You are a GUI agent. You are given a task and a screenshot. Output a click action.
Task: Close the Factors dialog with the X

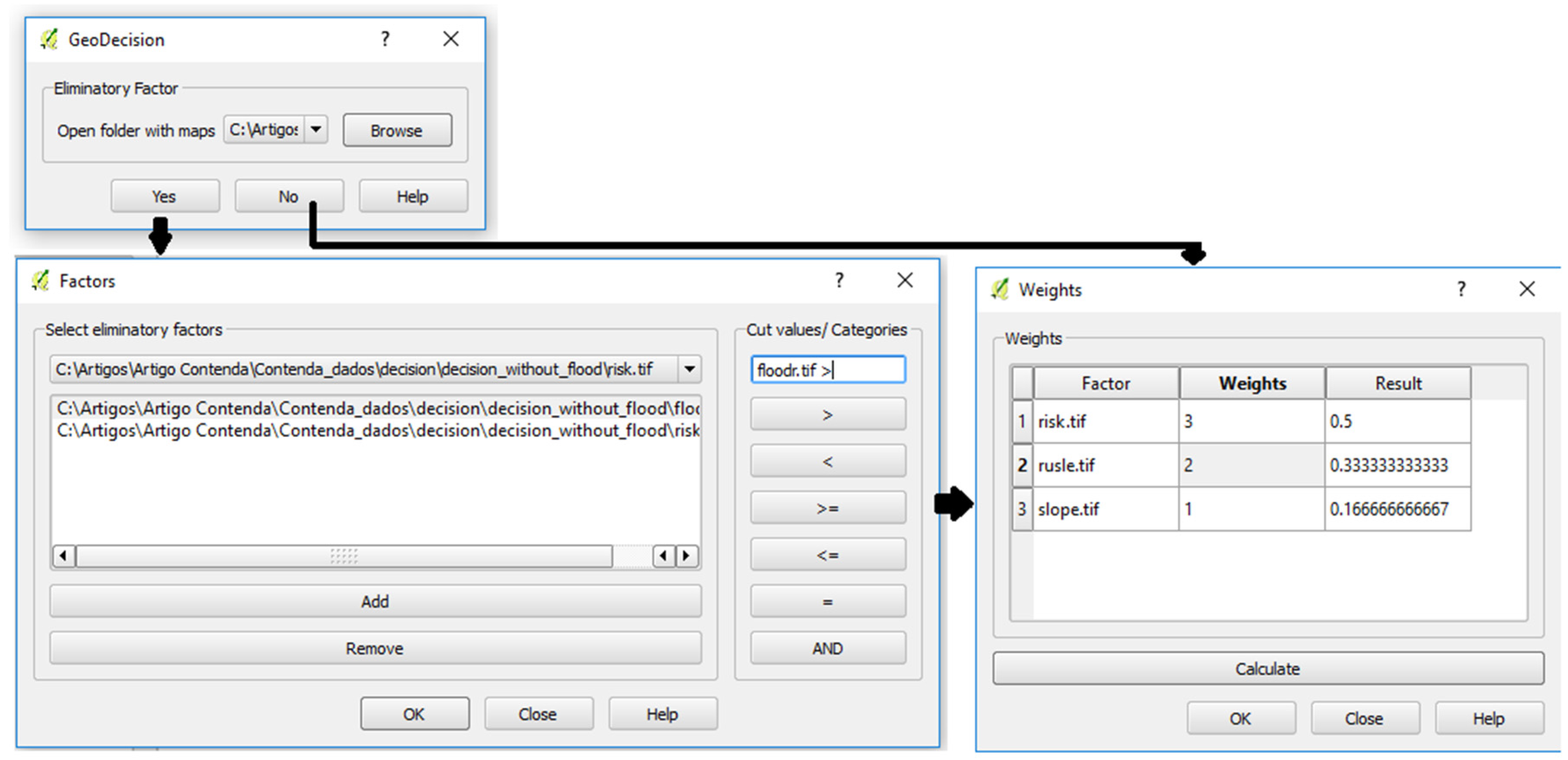pyautogui.click(x=905, y=280)
